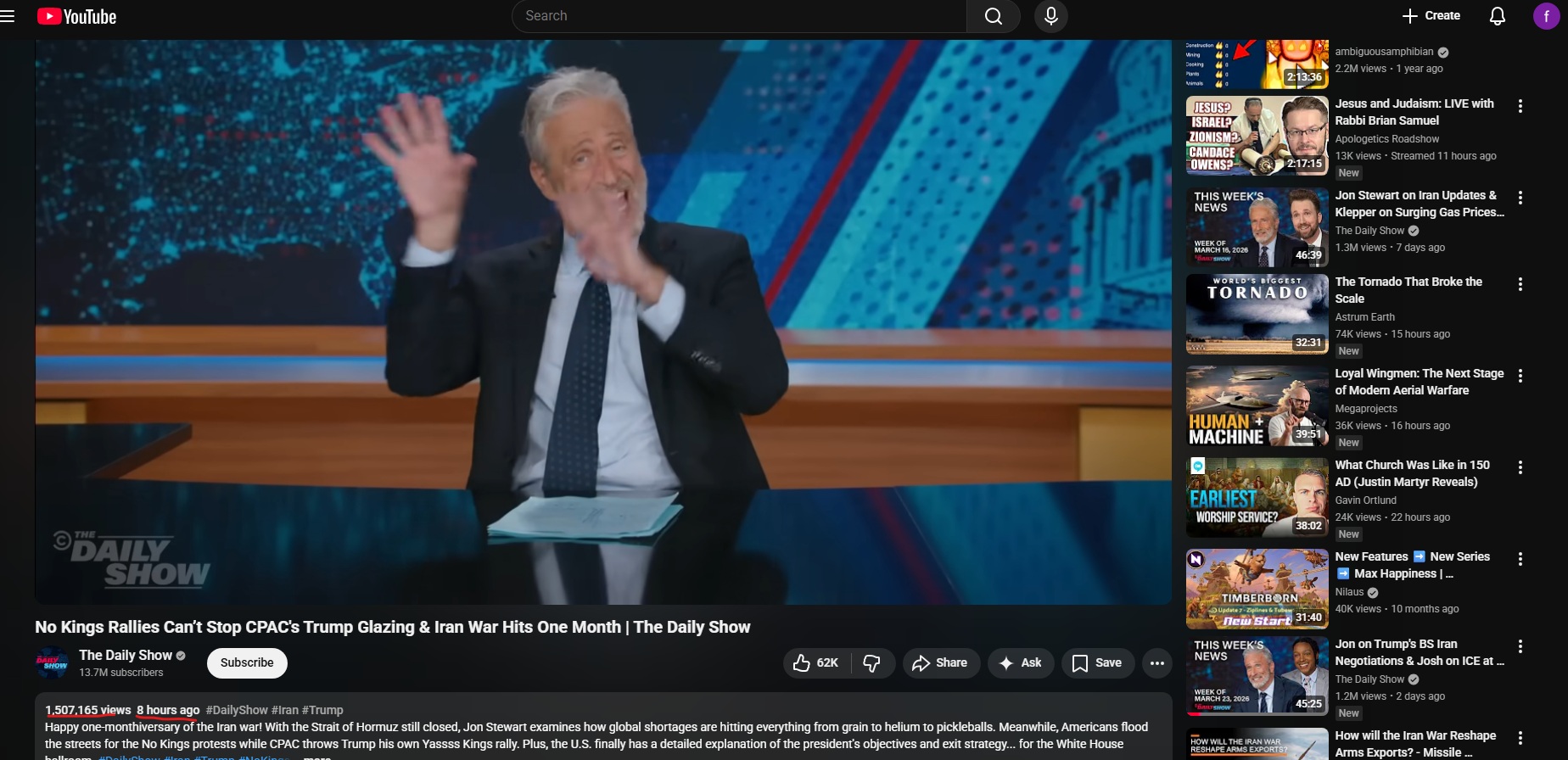
Task: Open the hamburger guide menu
Action: coord(8,16)
